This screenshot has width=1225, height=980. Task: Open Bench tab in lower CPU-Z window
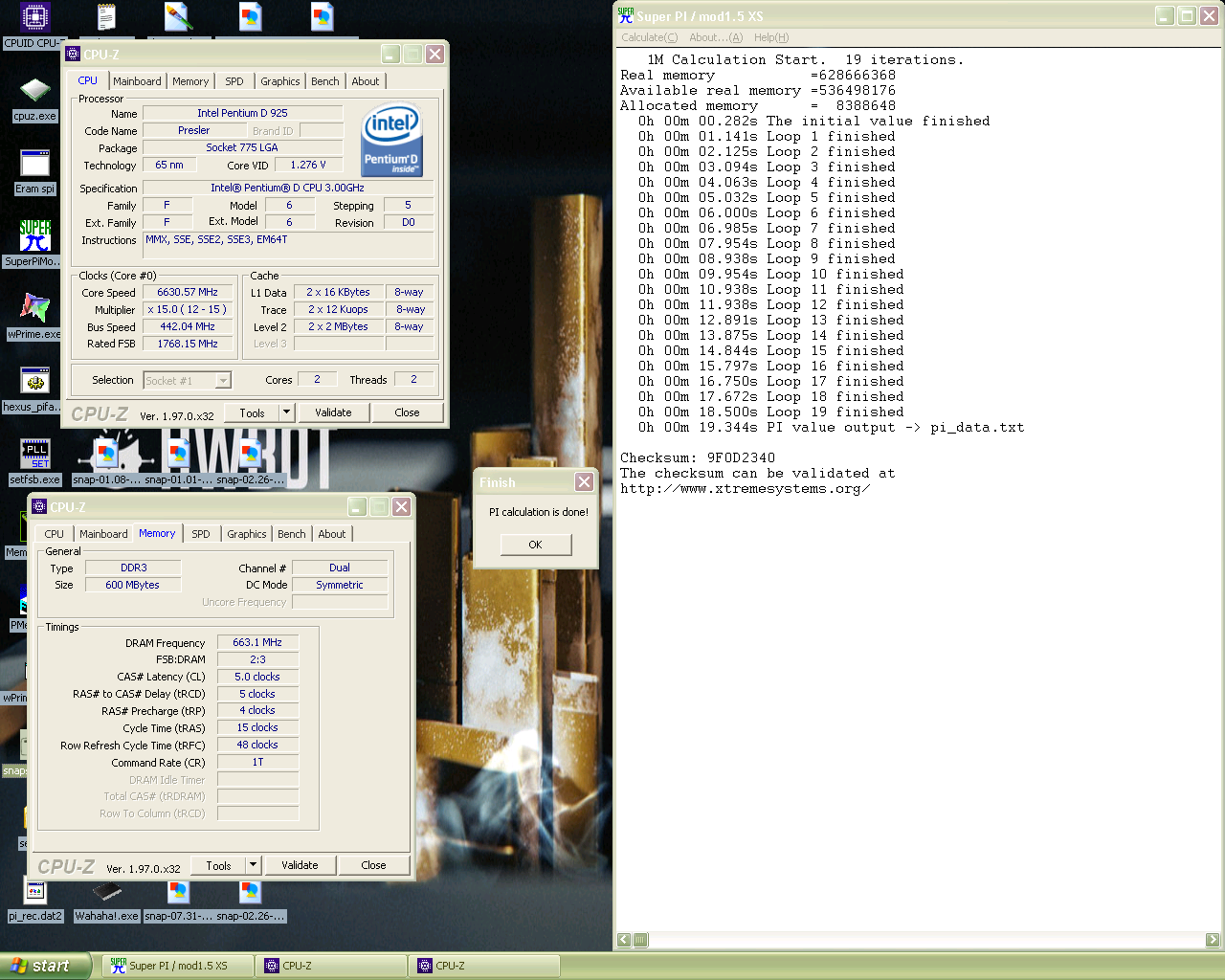click(292, 534)
